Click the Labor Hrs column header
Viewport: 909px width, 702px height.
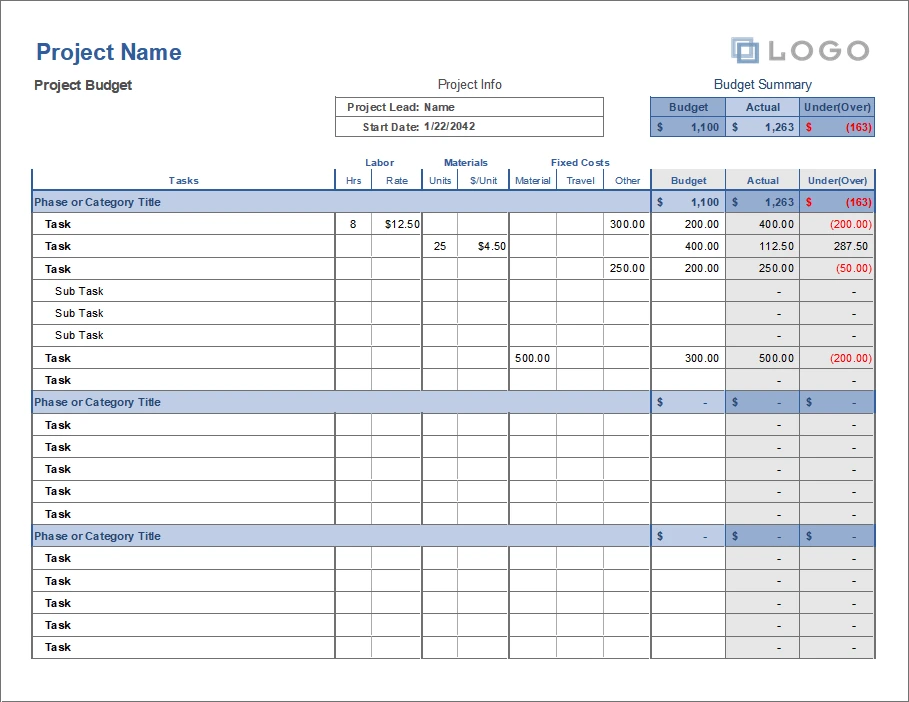click(x=352, y=180)
